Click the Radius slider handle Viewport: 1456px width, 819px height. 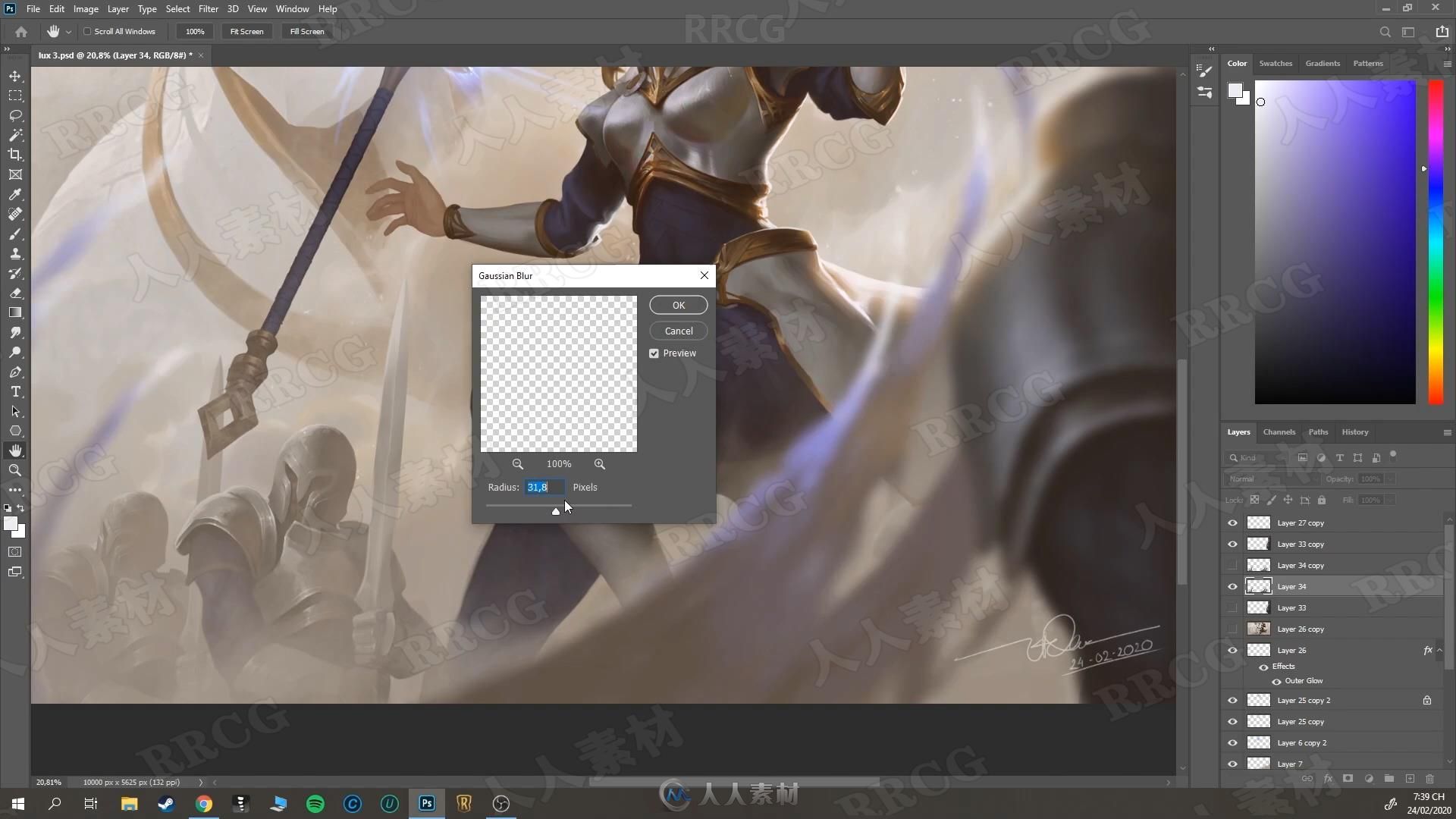click(556, 511)
